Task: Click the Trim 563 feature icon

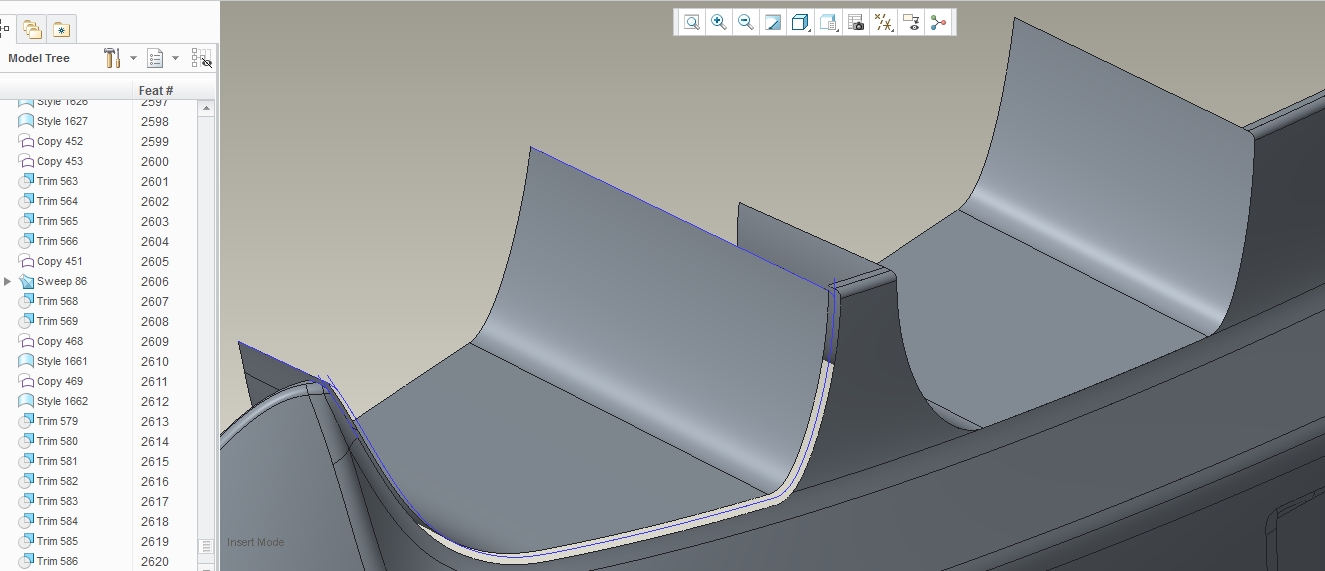Action: (x=26, y=181)
